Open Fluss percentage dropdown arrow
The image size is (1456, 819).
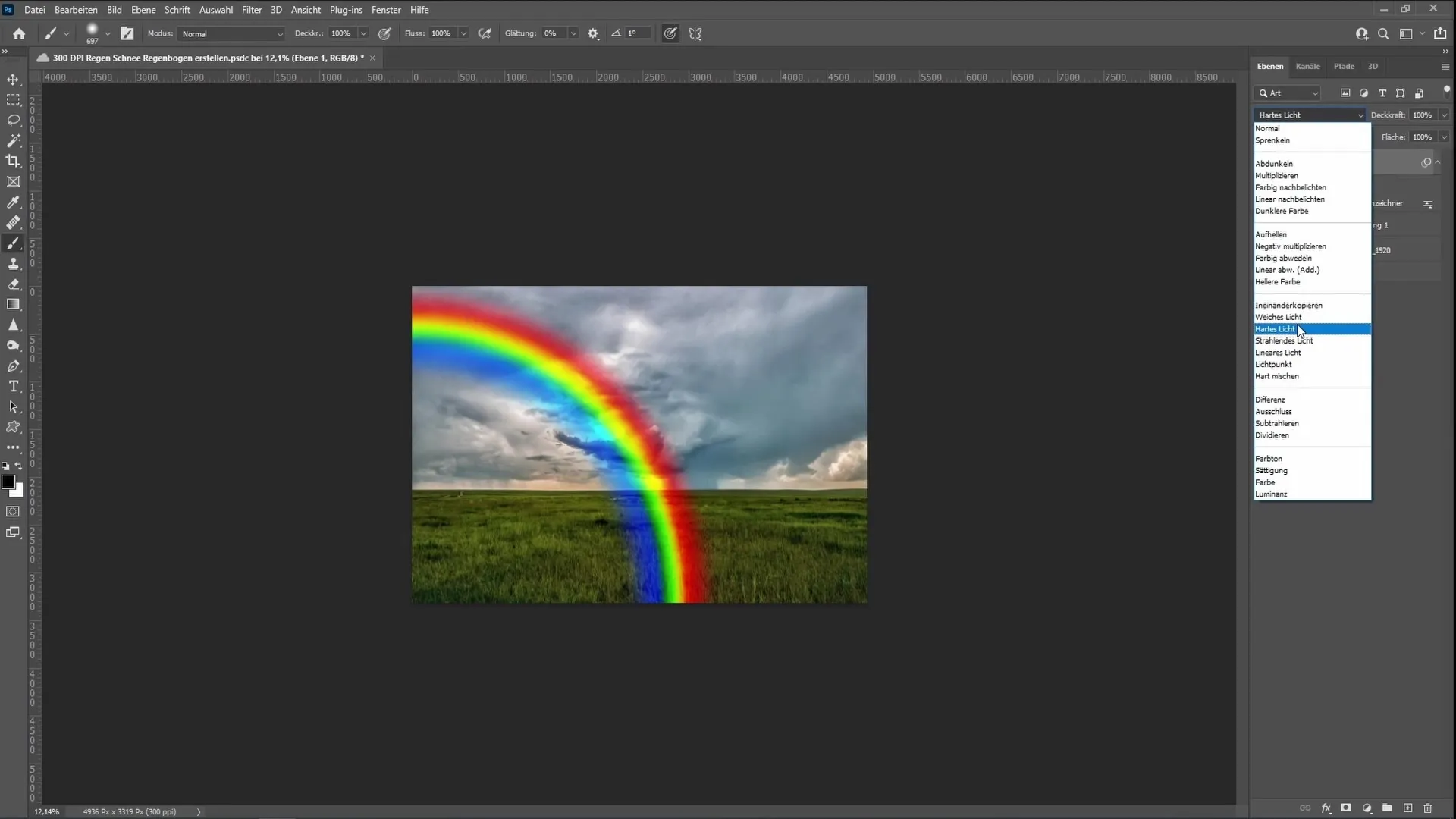[463, 33]
